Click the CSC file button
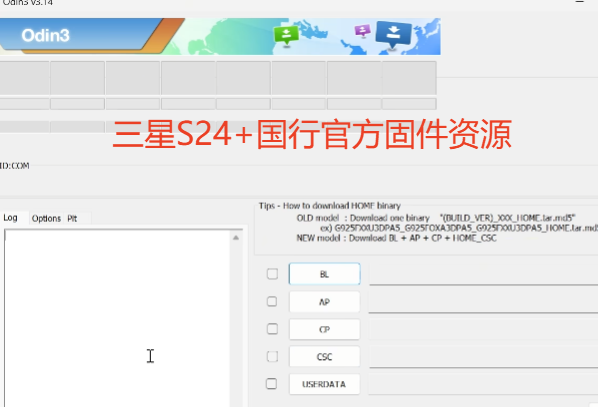Viewport: 598px width, 407px height. [x=325, y=357]
